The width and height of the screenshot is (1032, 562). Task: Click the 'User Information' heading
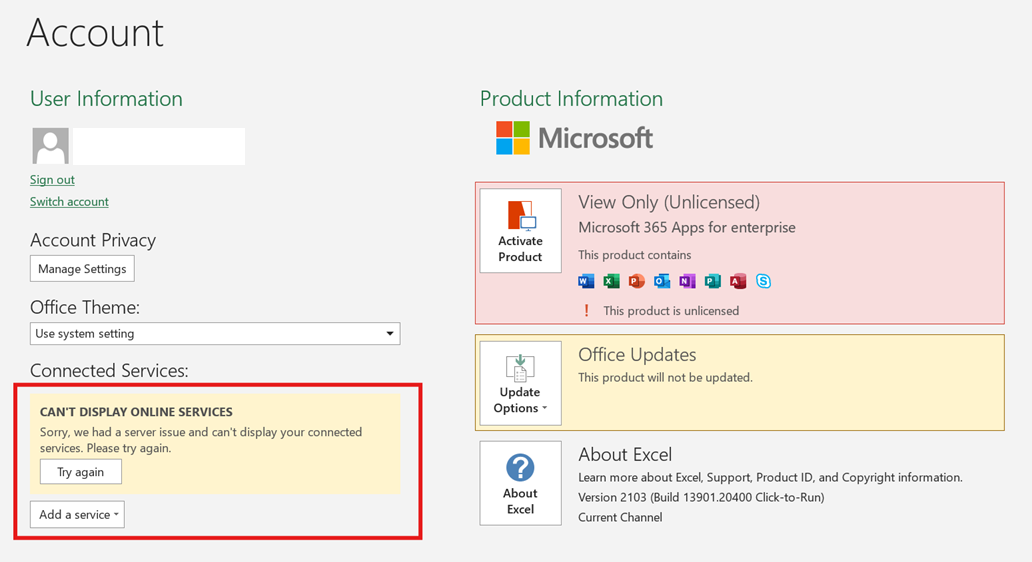coord(106,99)
